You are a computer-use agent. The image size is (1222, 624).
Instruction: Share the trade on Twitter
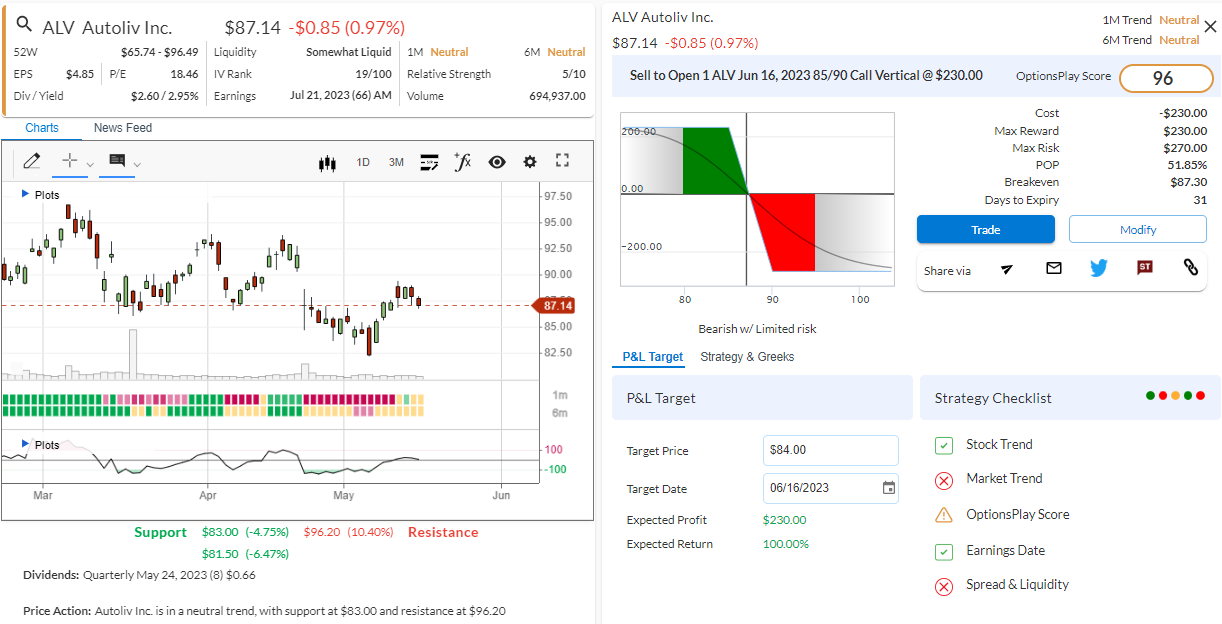[x=1099, y=268]
